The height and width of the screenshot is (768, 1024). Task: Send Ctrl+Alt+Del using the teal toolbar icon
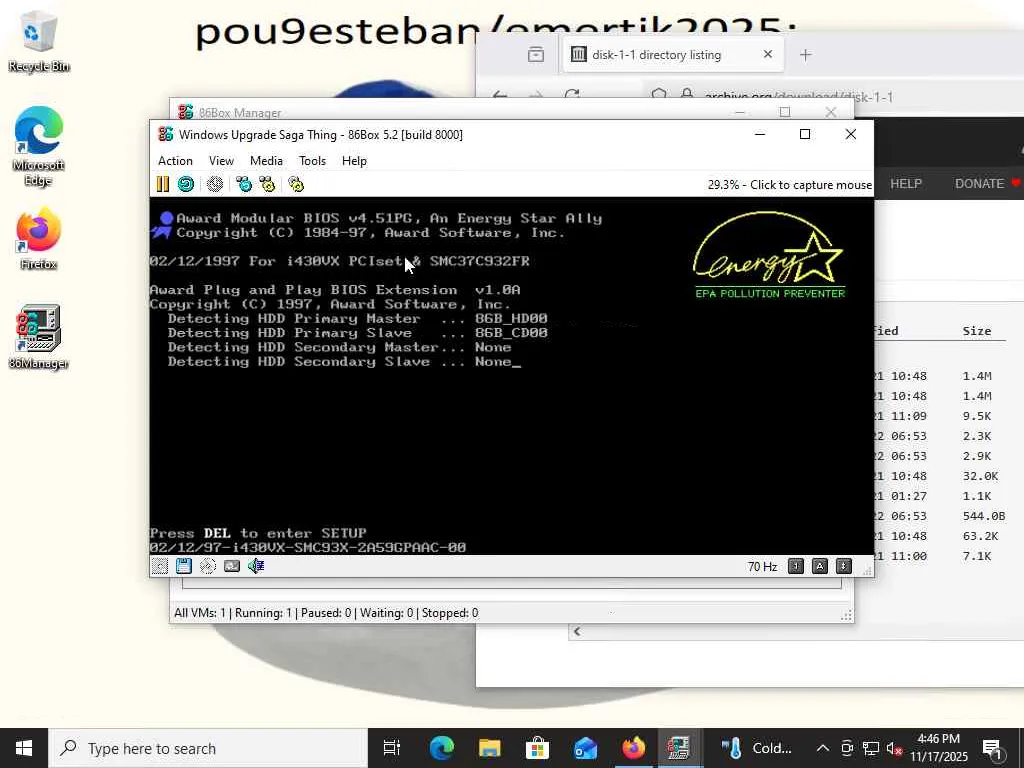tap(244, 184)
